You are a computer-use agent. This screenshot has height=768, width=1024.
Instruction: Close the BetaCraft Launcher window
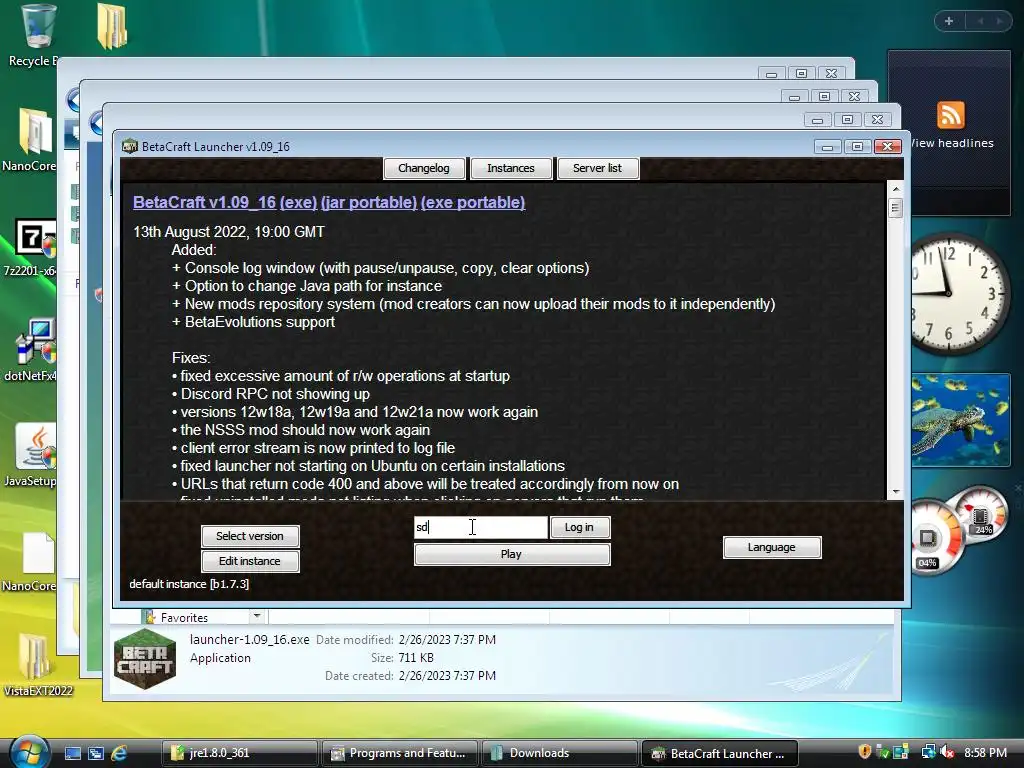888,146
